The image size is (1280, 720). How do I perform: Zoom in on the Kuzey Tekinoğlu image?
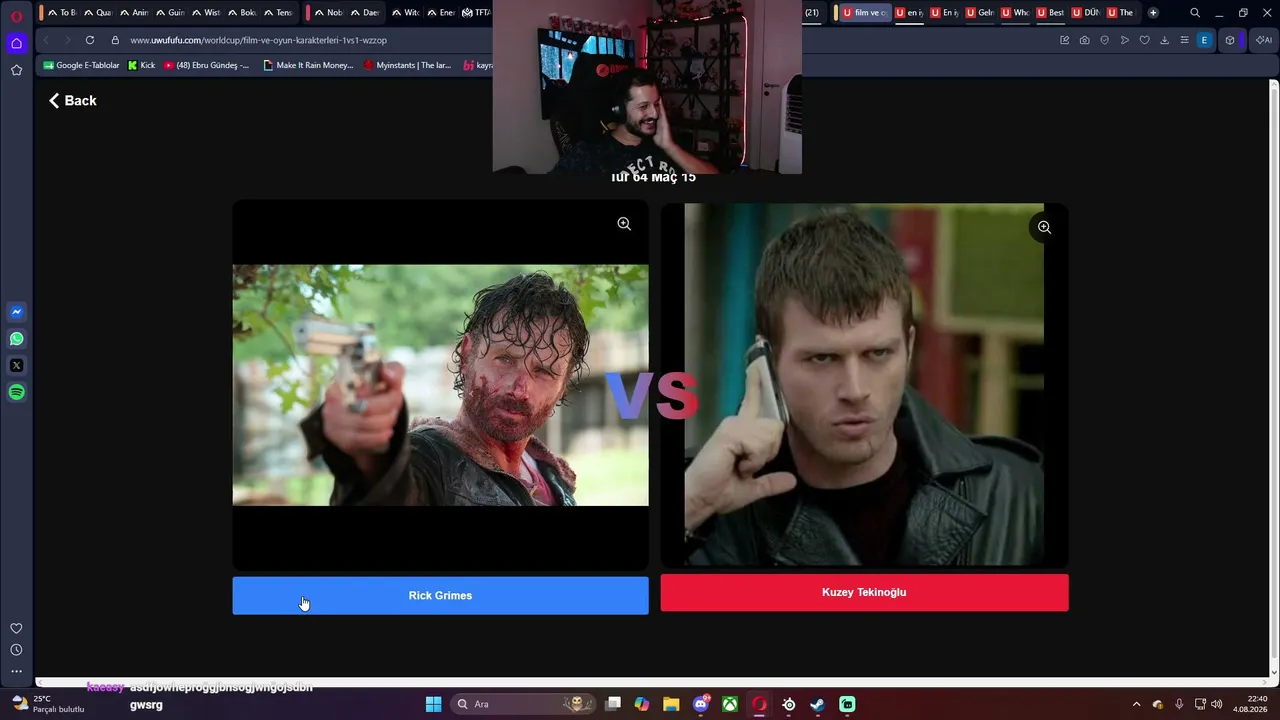click(1044, 227)
